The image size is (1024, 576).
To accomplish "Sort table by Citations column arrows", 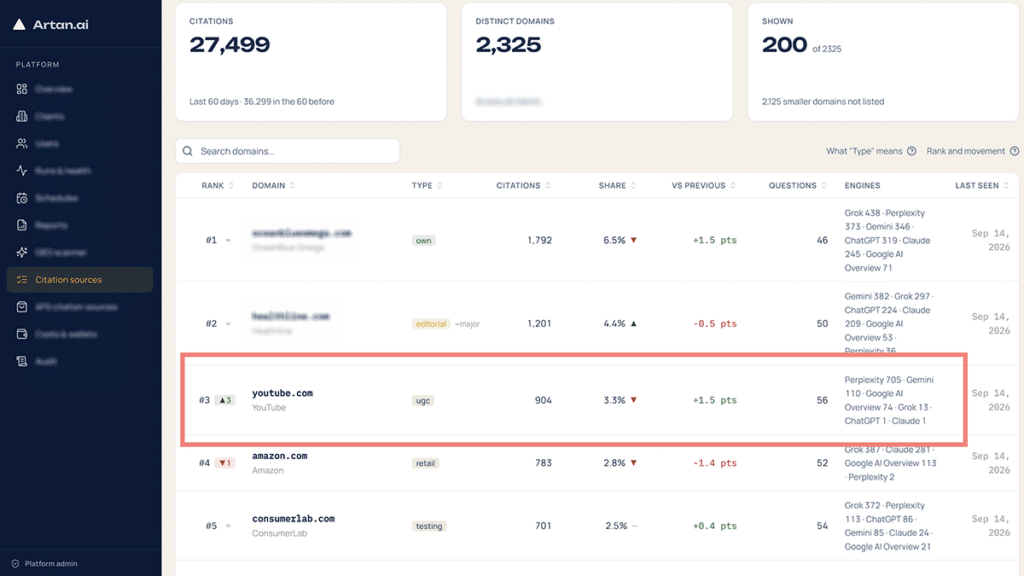I will tap(547, 185).
